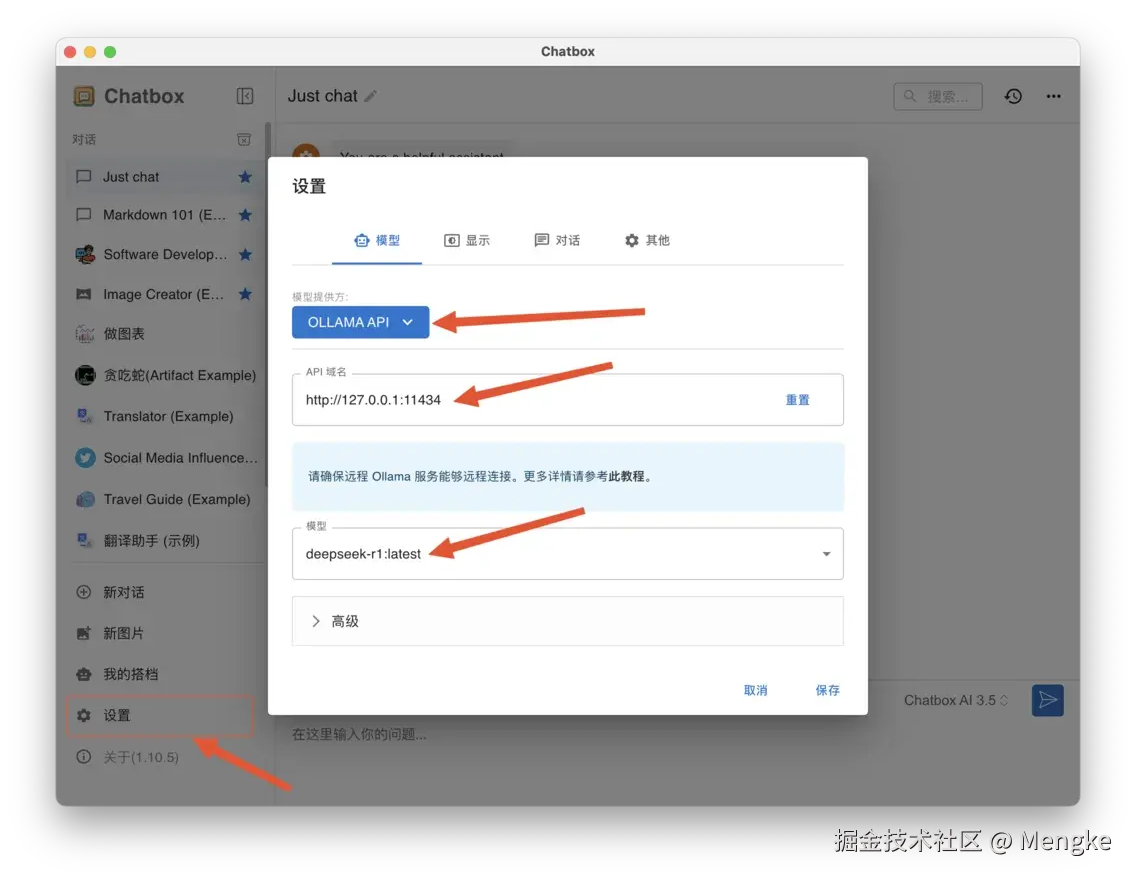Click the Travel Guide globe icon
This screenshot has height=880, width=1136.
pos(85,499)
